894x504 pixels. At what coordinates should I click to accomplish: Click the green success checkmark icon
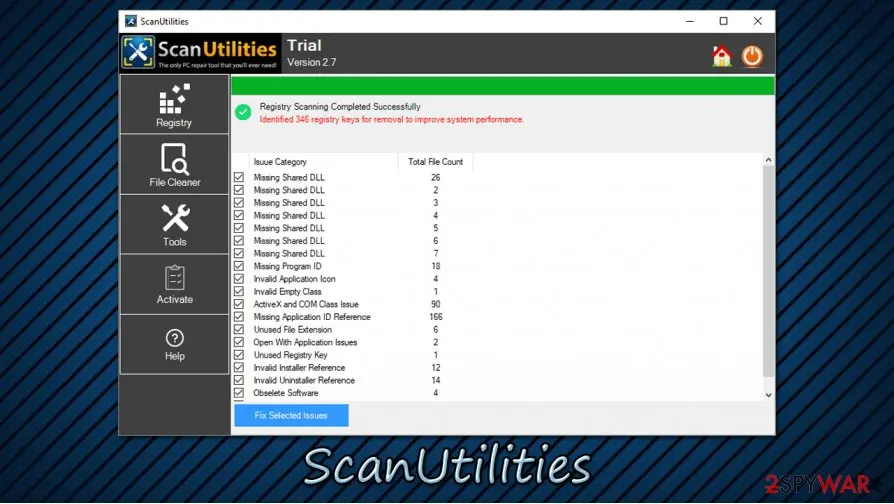click(243, 112)
